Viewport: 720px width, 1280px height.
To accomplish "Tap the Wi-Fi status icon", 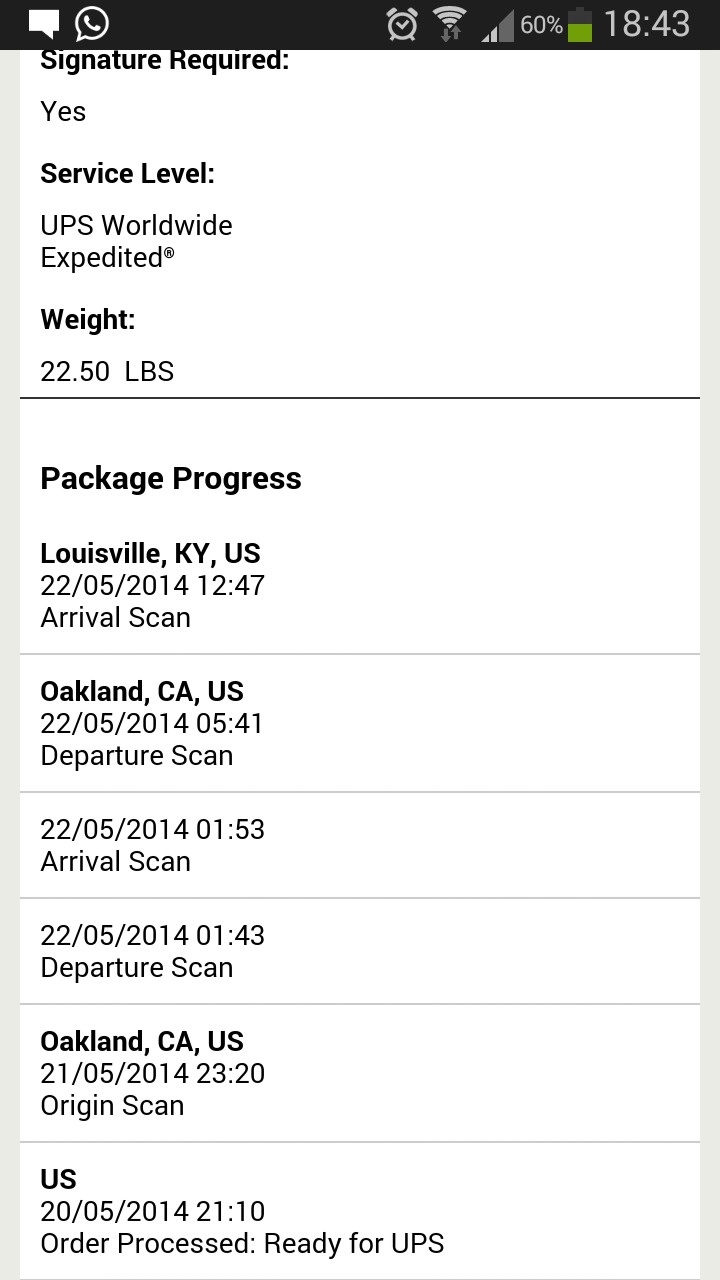I will [450, 24].
